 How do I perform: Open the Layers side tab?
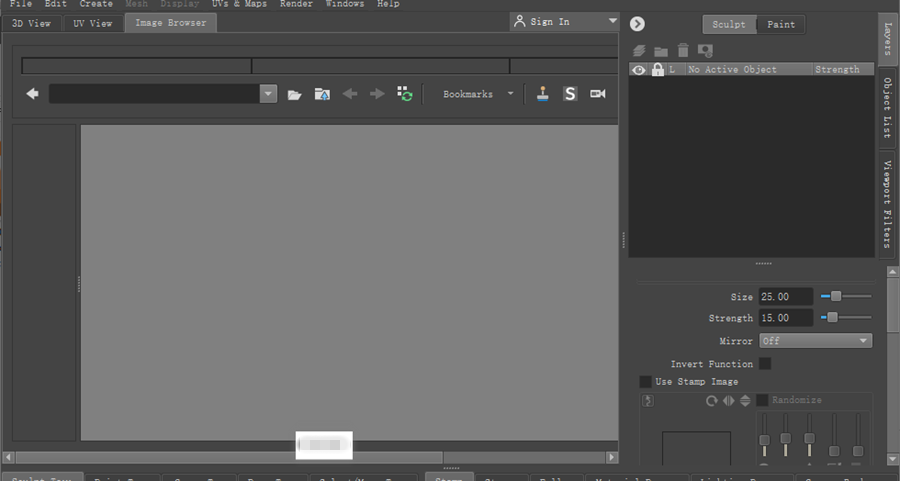click(887, 39)
